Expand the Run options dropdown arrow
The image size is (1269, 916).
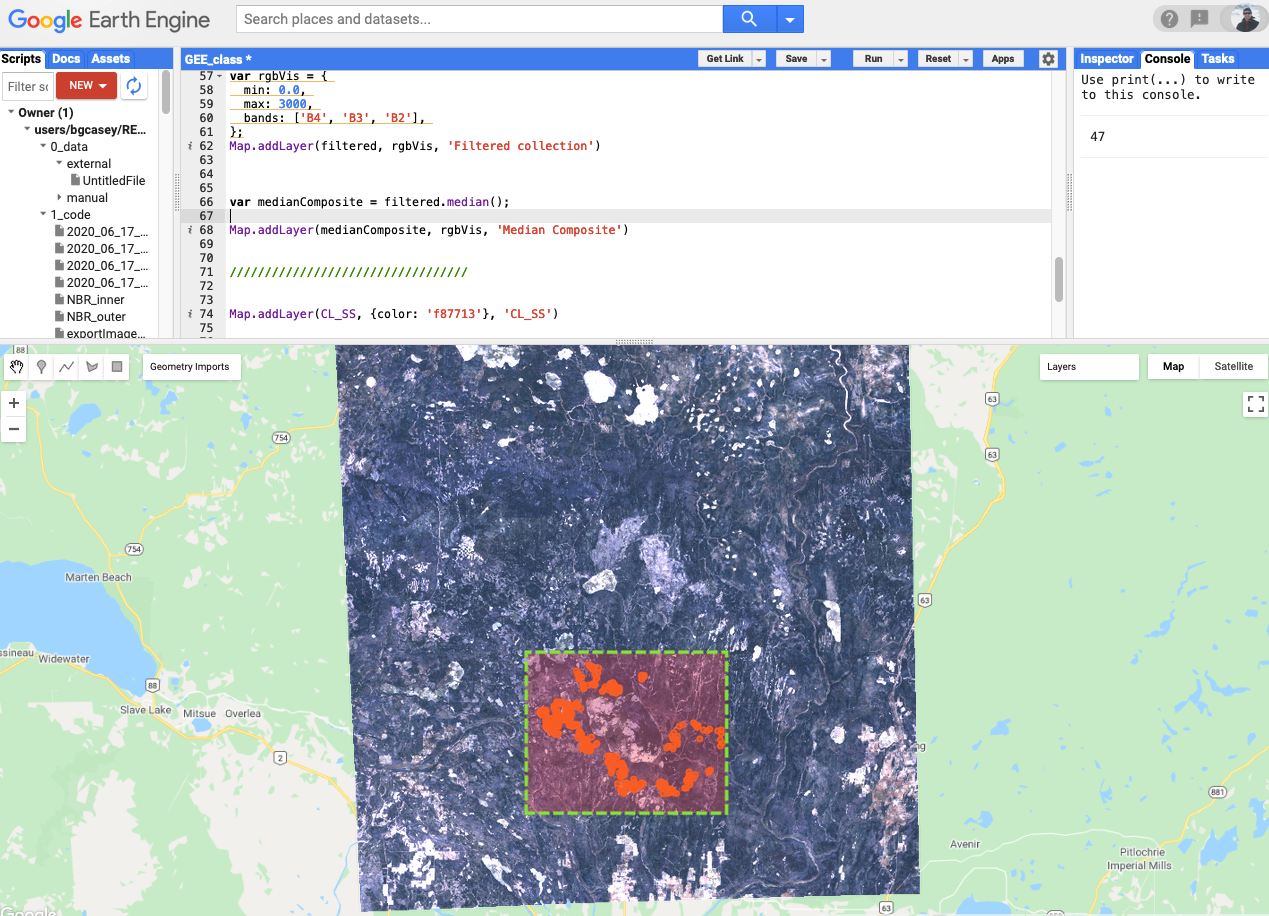click(x=901, y=59)
